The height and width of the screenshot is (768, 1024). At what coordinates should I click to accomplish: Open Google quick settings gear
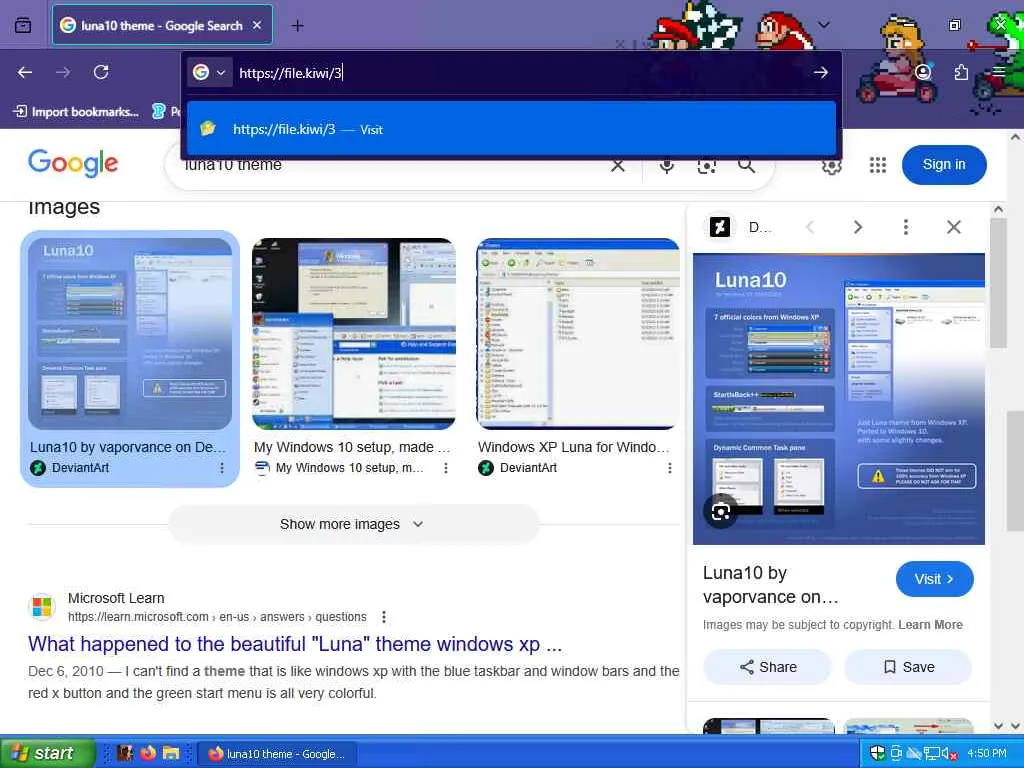coord(831,165)
